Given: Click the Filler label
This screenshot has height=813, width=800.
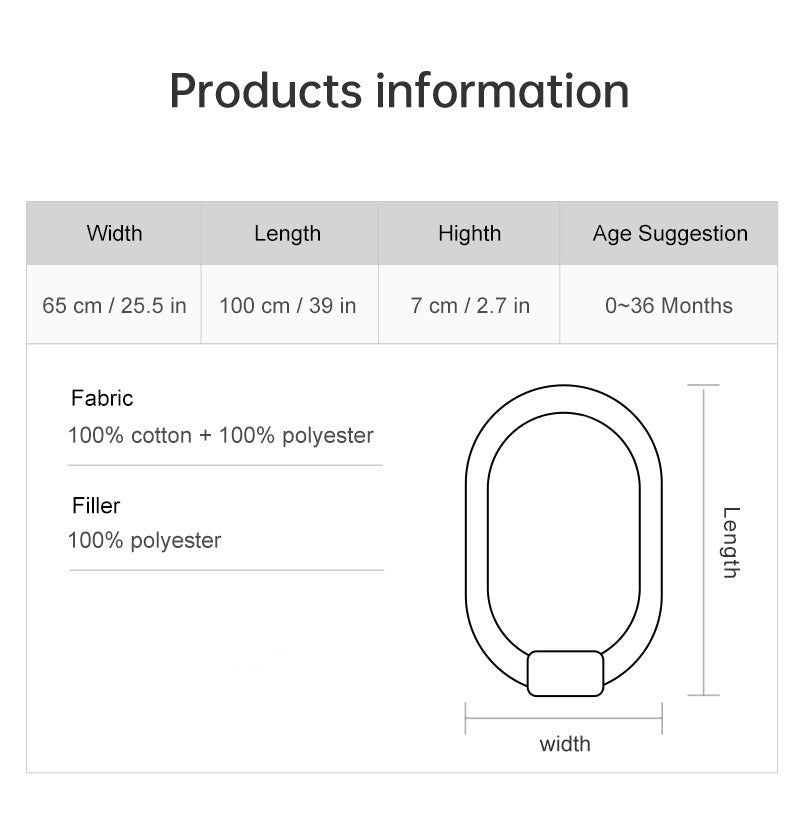Looking at the screenshot, I should coord(96,506).
